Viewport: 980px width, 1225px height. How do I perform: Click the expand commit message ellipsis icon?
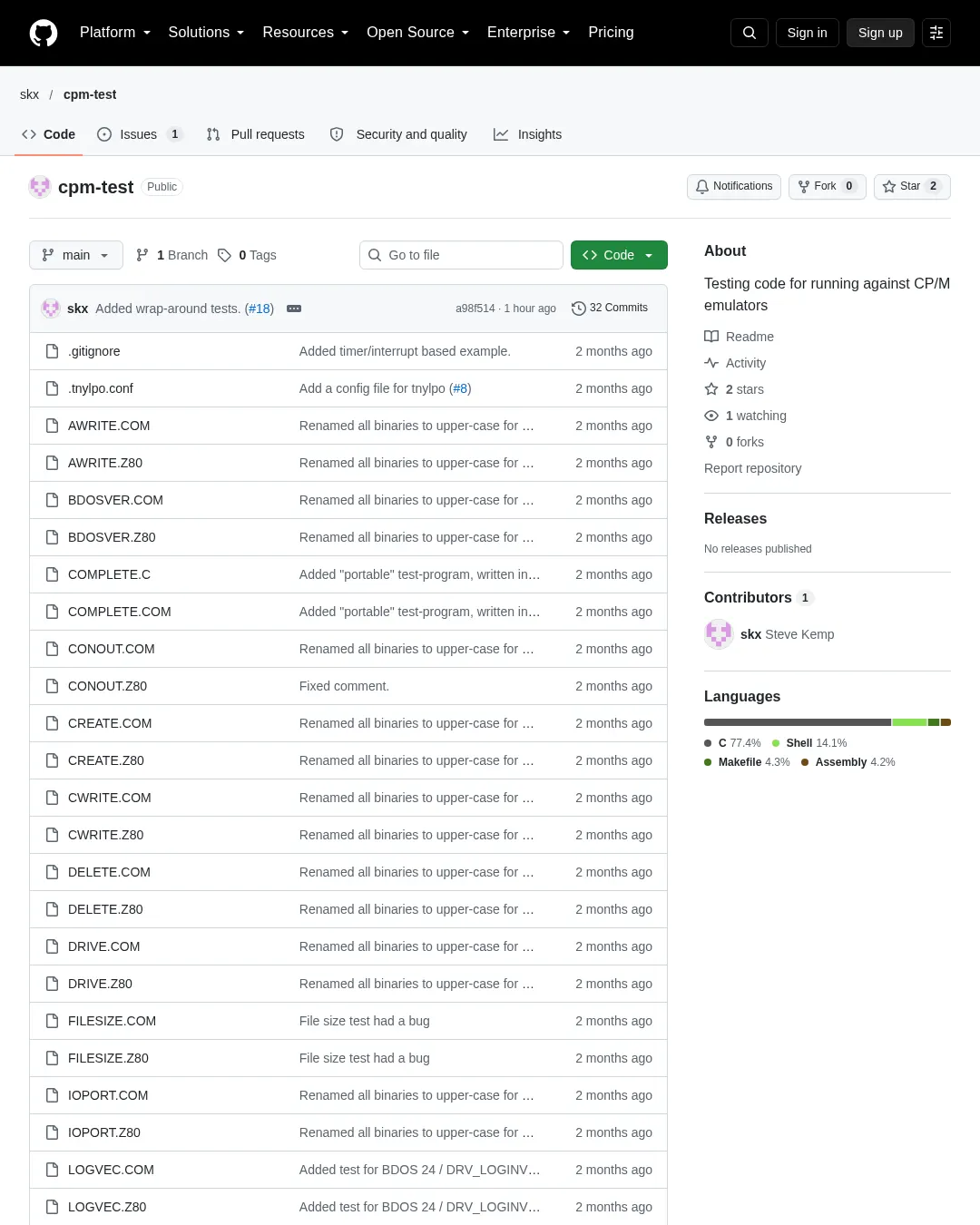click(x=294, y=309)
